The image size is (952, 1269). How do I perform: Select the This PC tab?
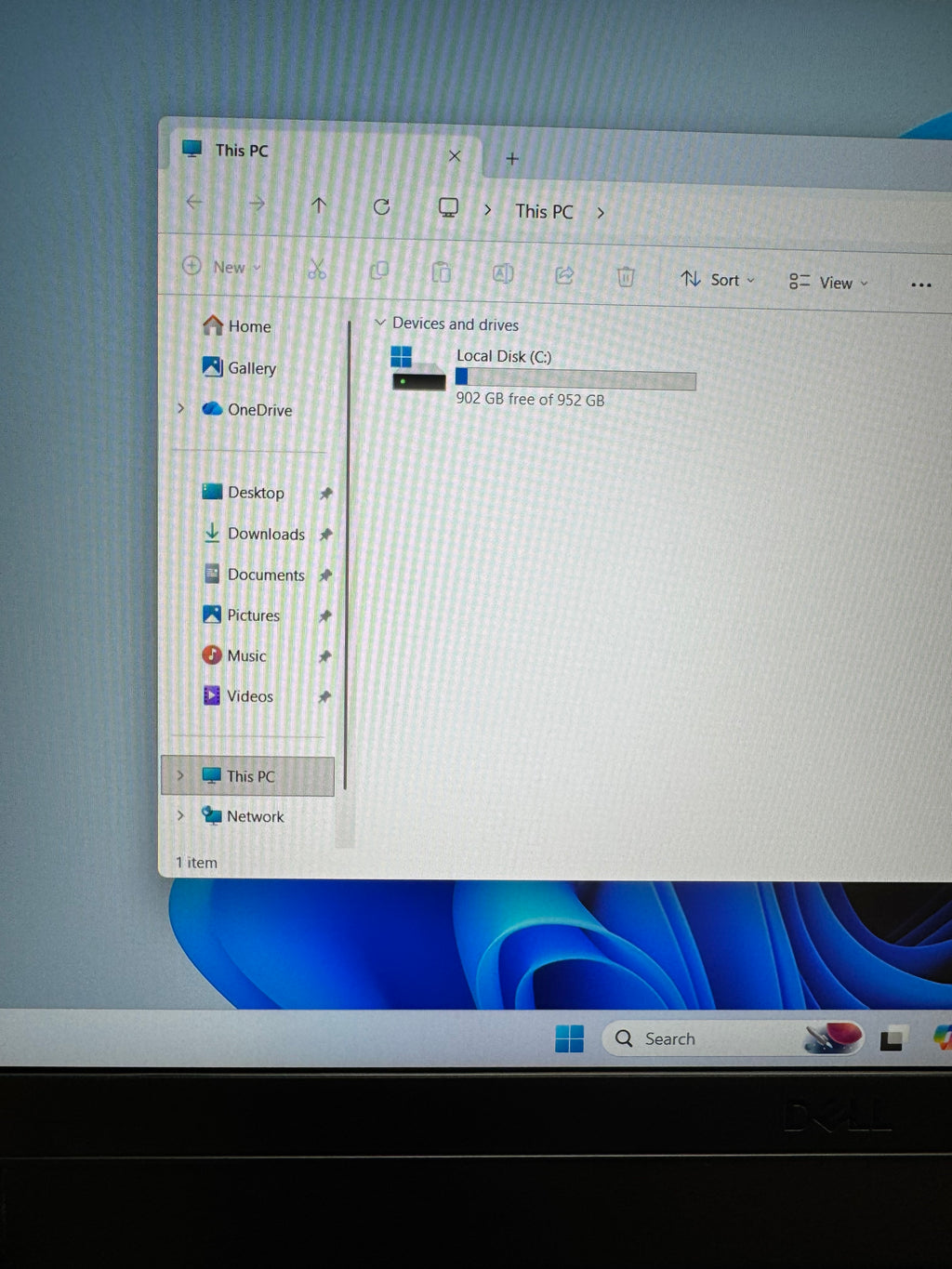[x=325, y=152]
